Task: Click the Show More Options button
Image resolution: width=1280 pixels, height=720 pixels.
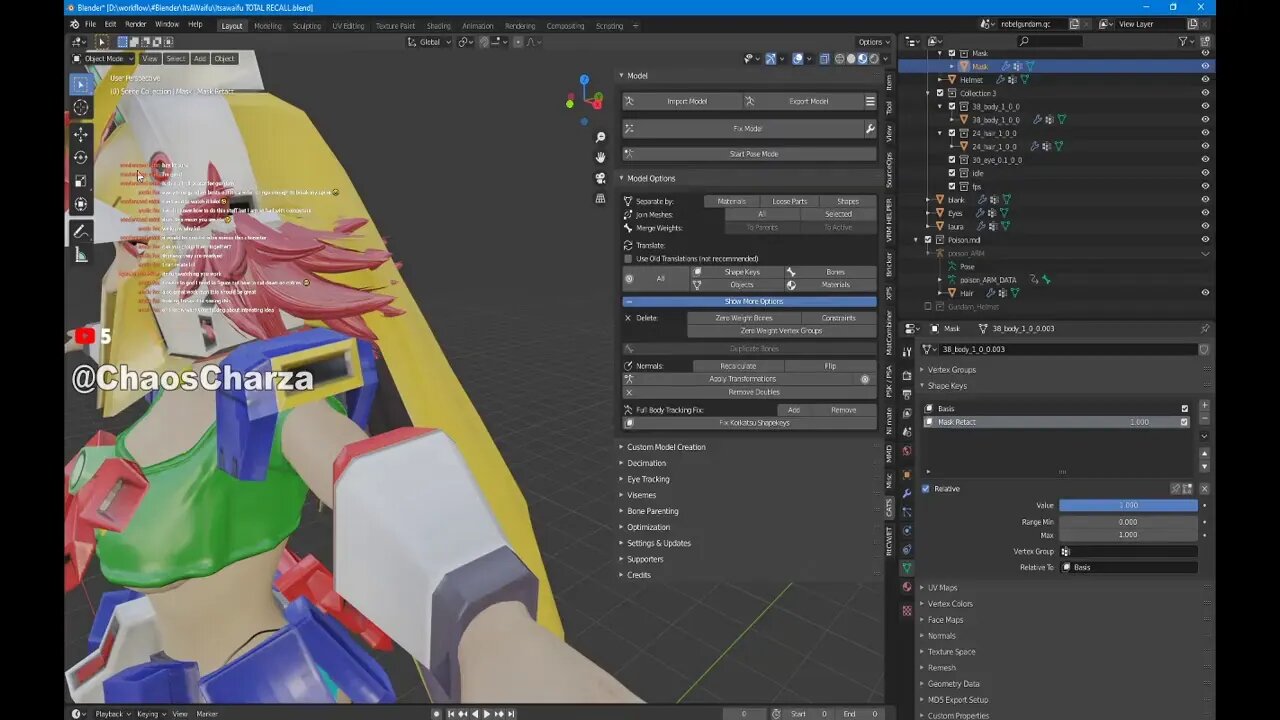Action: tap(750, 301)
